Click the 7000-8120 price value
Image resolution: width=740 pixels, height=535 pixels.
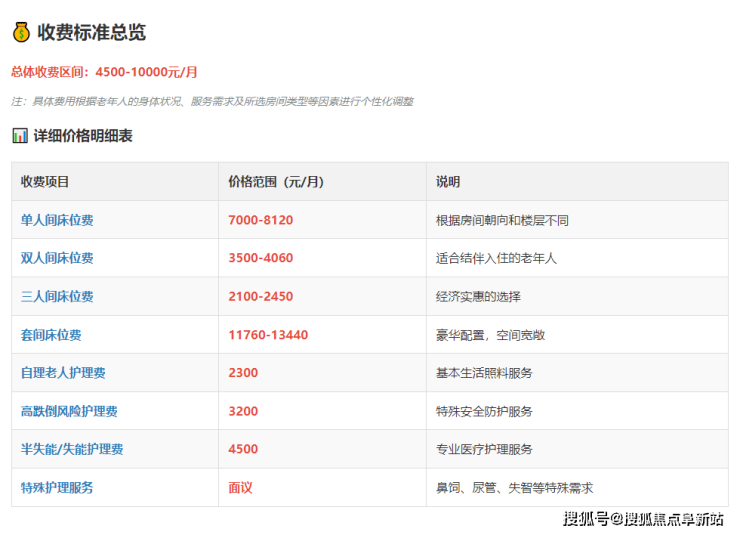[260, 220]
